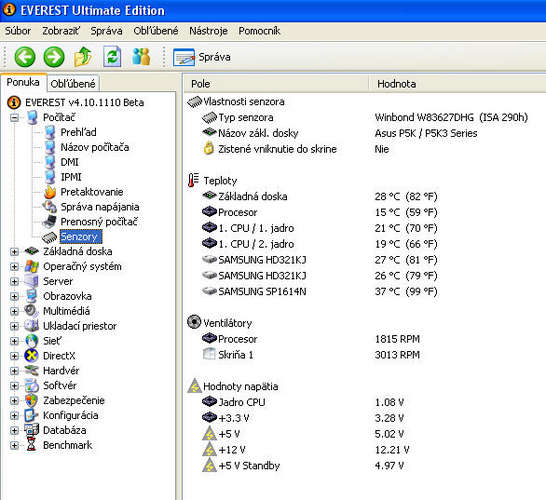
Task: Click the Konfigurácia category icon
Action: (31, 415)
